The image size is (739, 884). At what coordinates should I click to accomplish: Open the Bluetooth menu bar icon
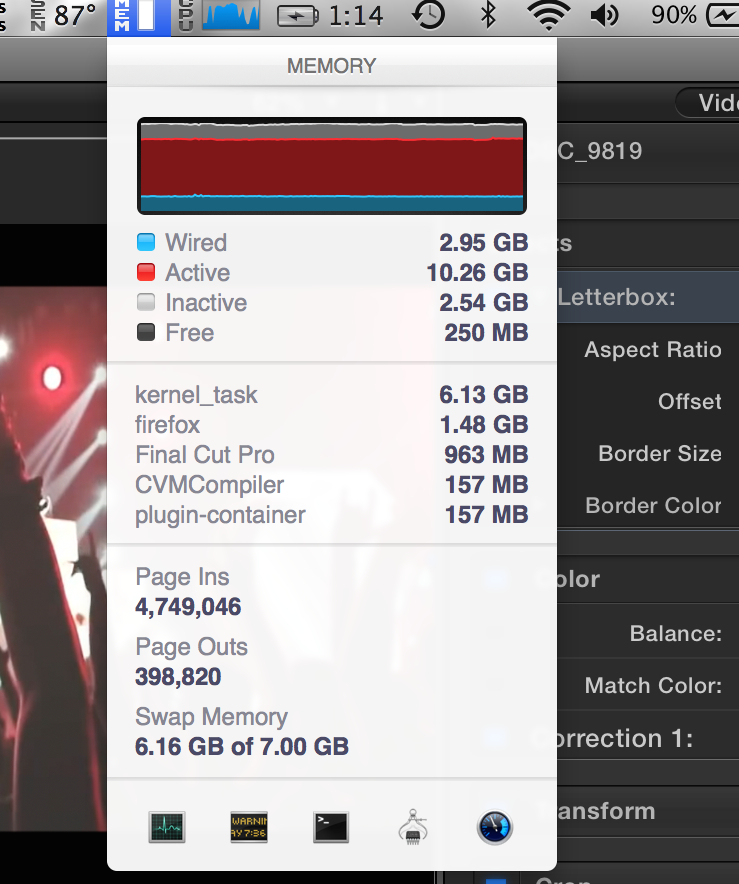[x=488, y=16]
